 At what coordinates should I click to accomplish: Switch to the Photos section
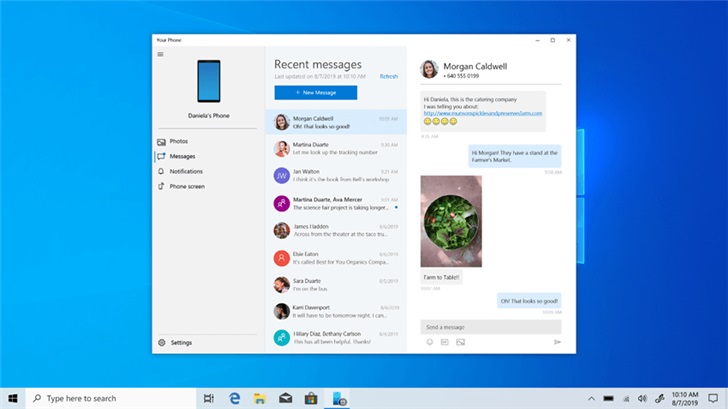(178, 141)
